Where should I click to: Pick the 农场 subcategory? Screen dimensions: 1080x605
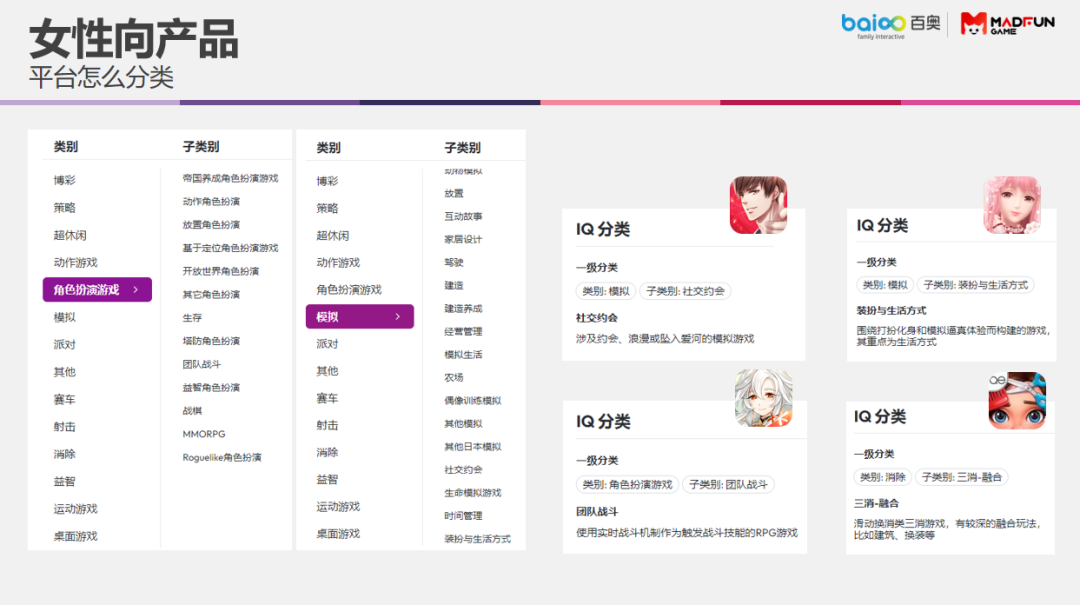[x=454, y=378]
